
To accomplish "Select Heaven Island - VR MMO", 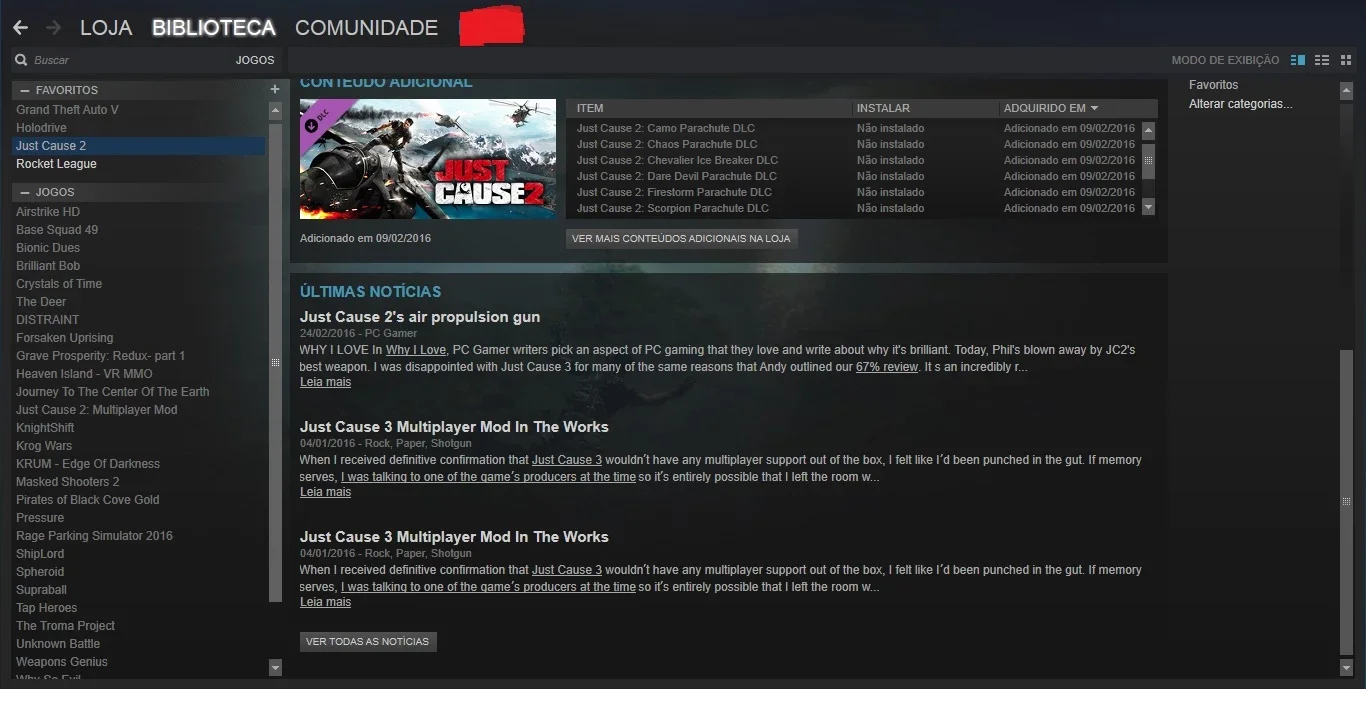I will [x=84, y=374].
